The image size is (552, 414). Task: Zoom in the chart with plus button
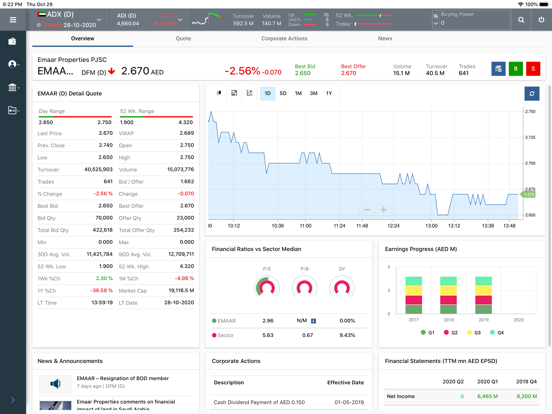[x=383, y=209]
